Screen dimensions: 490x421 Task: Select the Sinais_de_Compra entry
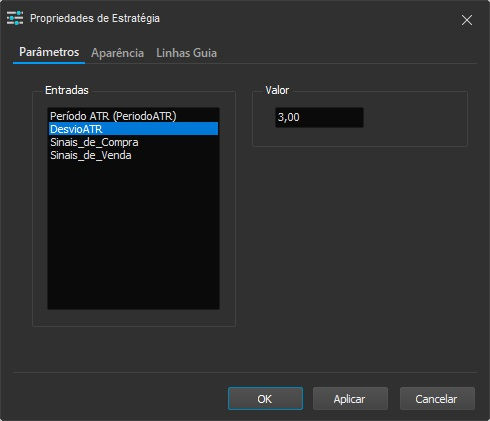tap(133, 142)
